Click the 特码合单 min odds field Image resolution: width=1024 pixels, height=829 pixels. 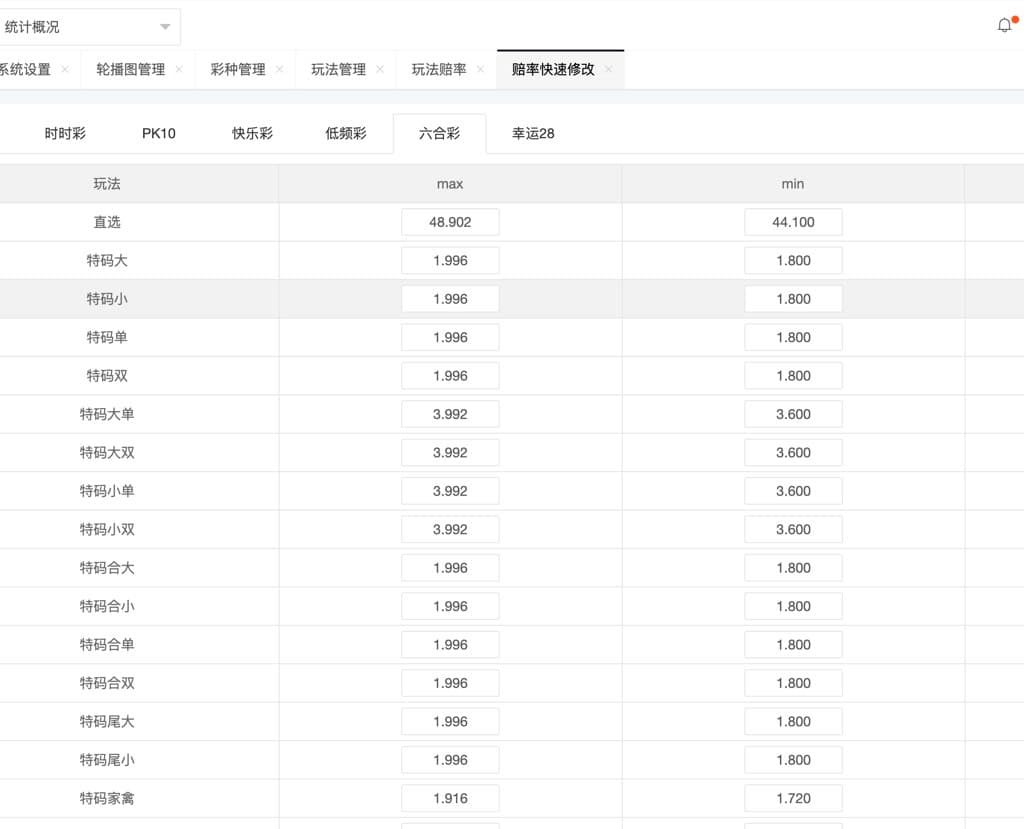793,645
